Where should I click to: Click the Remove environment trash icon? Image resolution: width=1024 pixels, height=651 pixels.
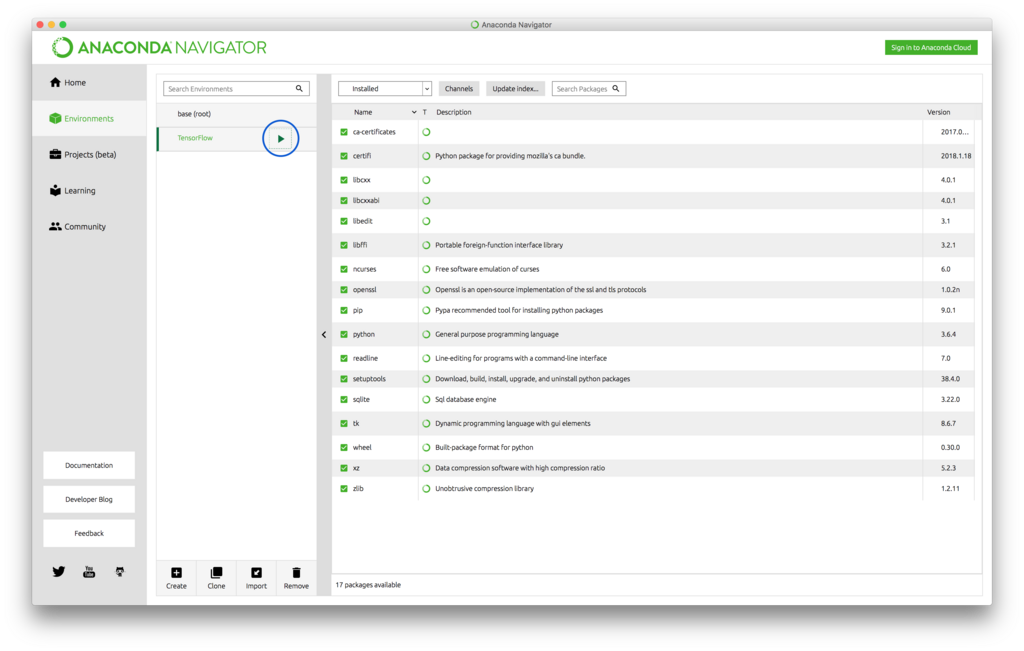click(x=296, y=573)
